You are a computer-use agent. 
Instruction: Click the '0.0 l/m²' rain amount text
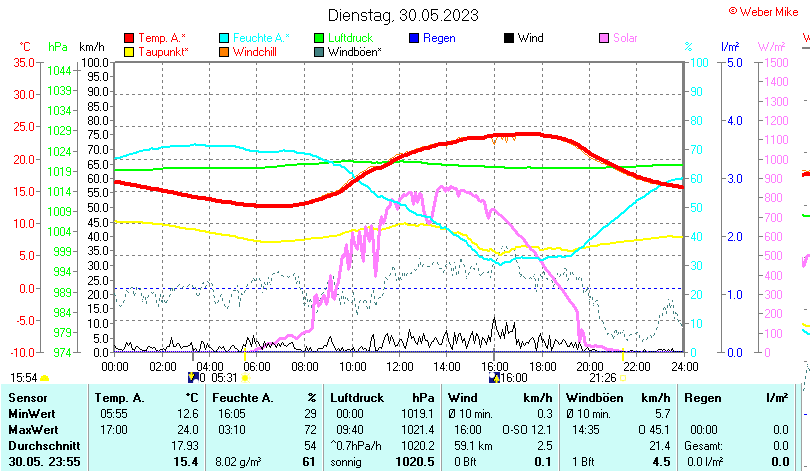click(705, 462)
